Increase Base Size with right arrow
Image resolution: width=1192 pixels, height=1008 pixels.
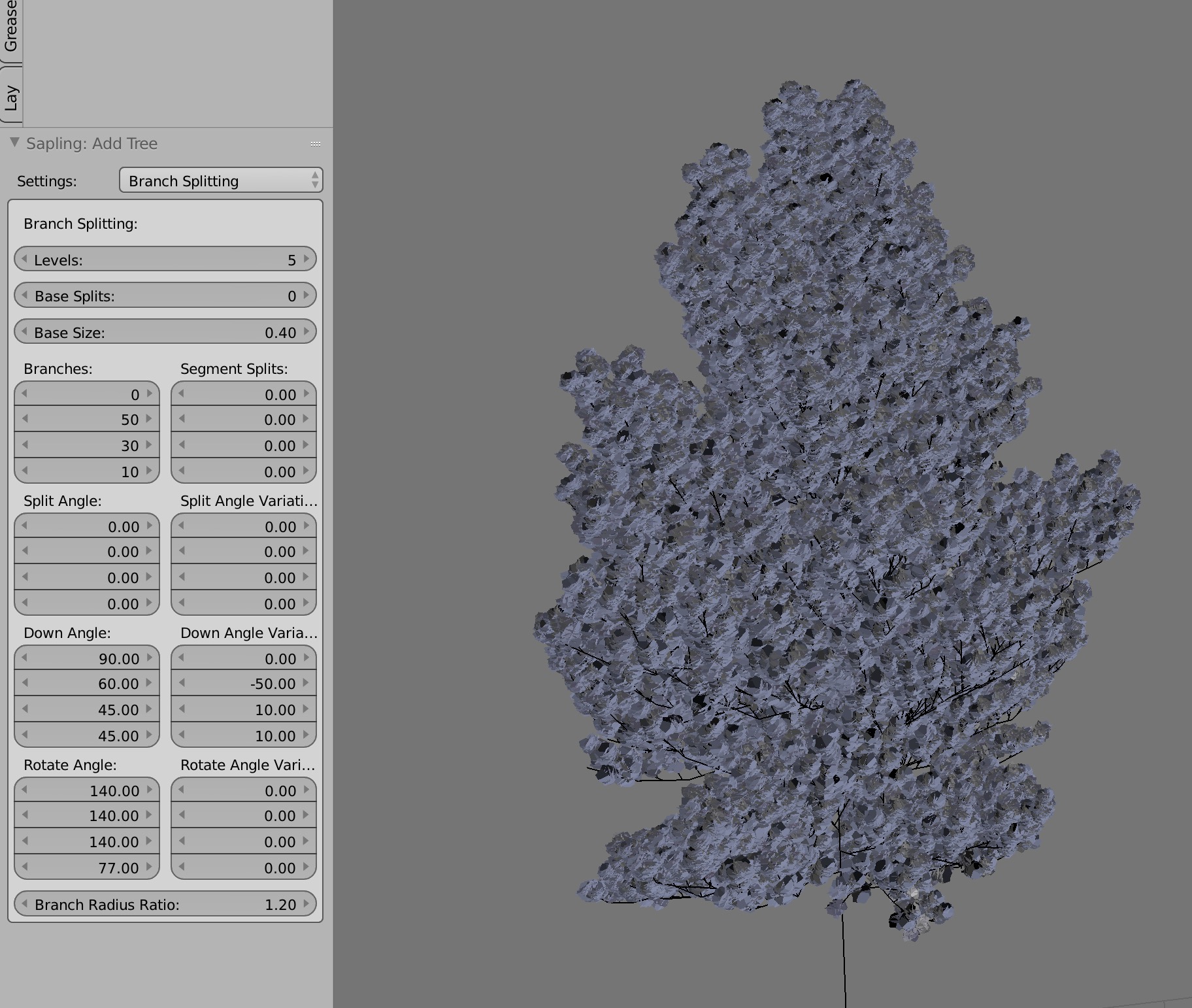(306, 332)
